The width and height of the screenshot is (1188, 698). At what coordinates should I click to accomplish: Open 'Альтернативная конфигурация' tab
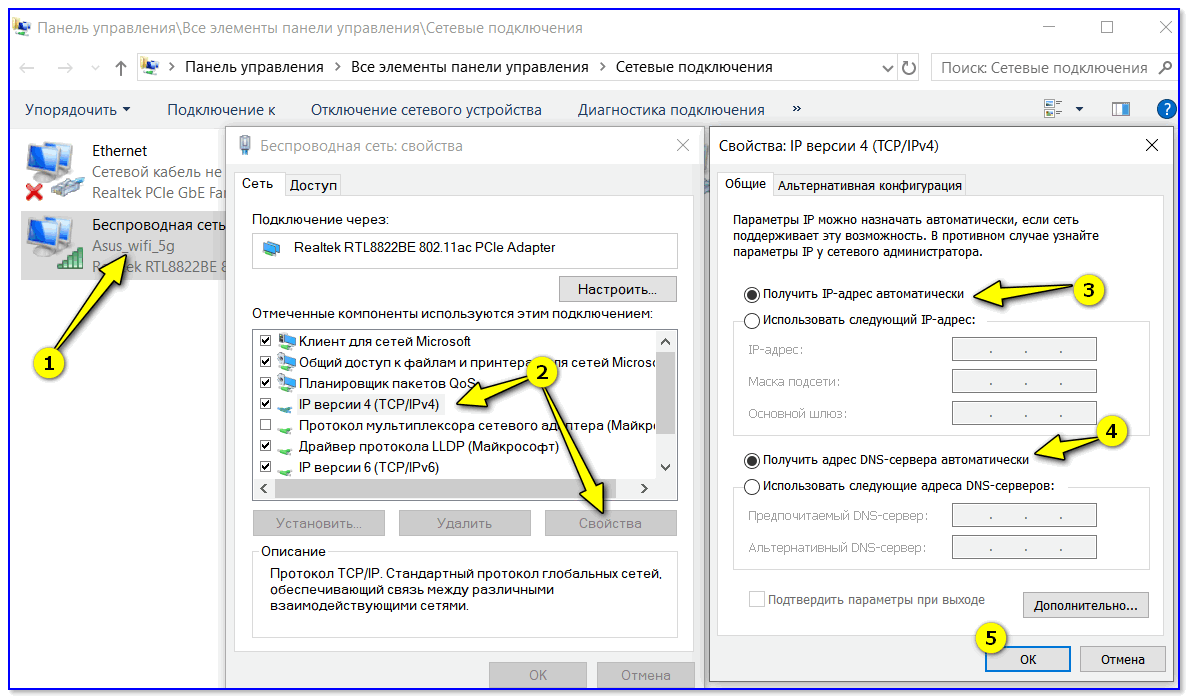pyautogui.click(x=870, y=186)
